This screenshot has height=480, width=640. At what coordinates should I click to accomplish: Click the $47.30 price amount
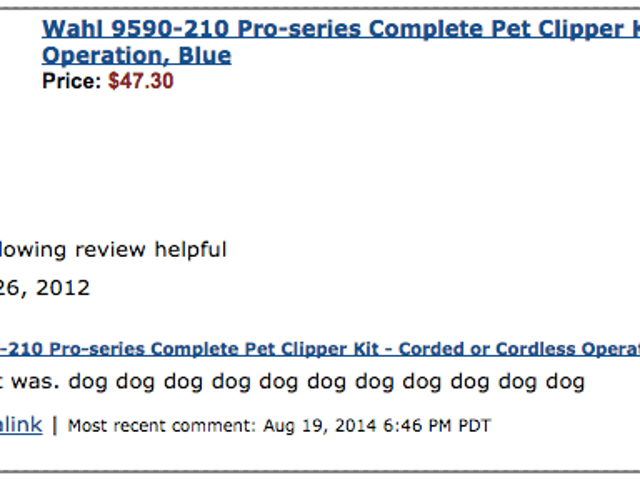(141, 81)
